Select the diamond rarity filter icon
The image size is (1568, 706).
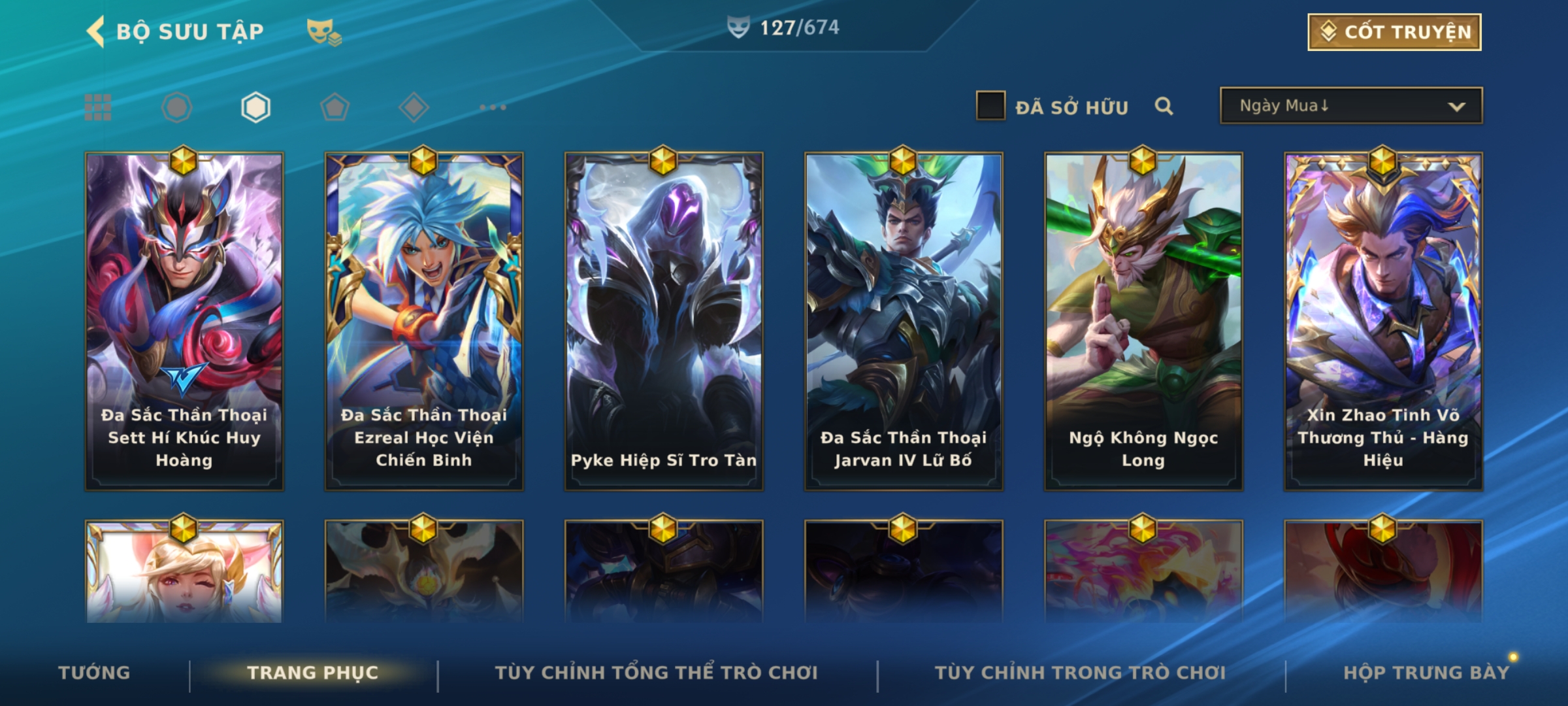click(x=414, y=107)
